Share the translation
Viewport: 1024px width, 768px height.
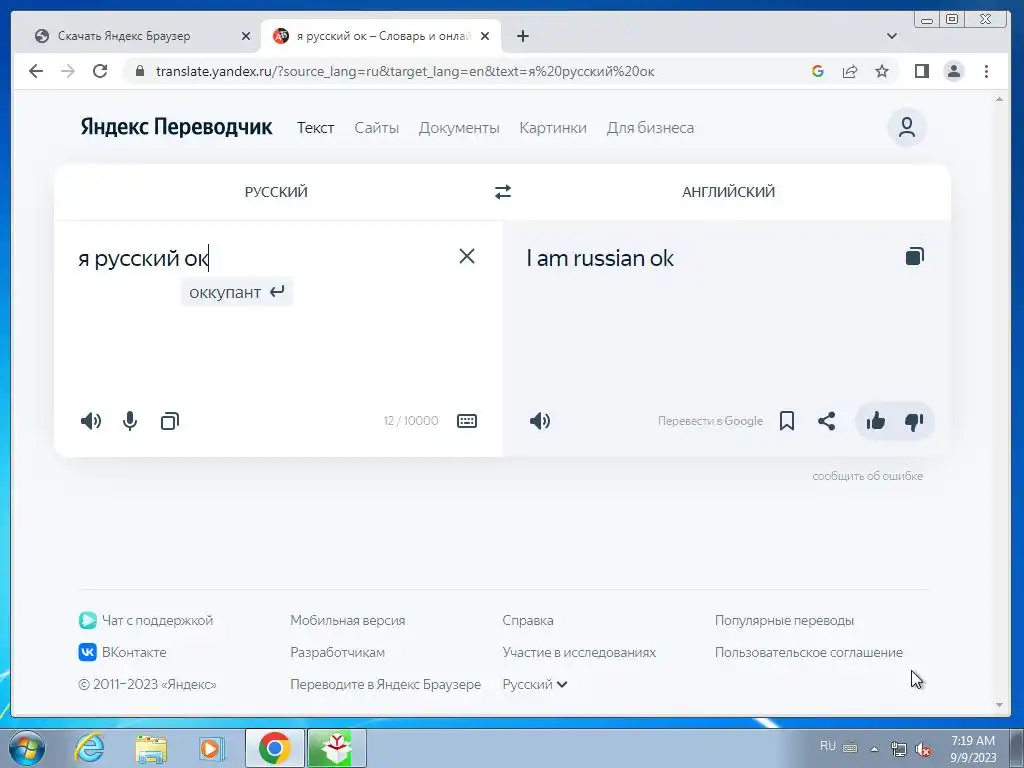pyautogui.click(x=827, y=421)
